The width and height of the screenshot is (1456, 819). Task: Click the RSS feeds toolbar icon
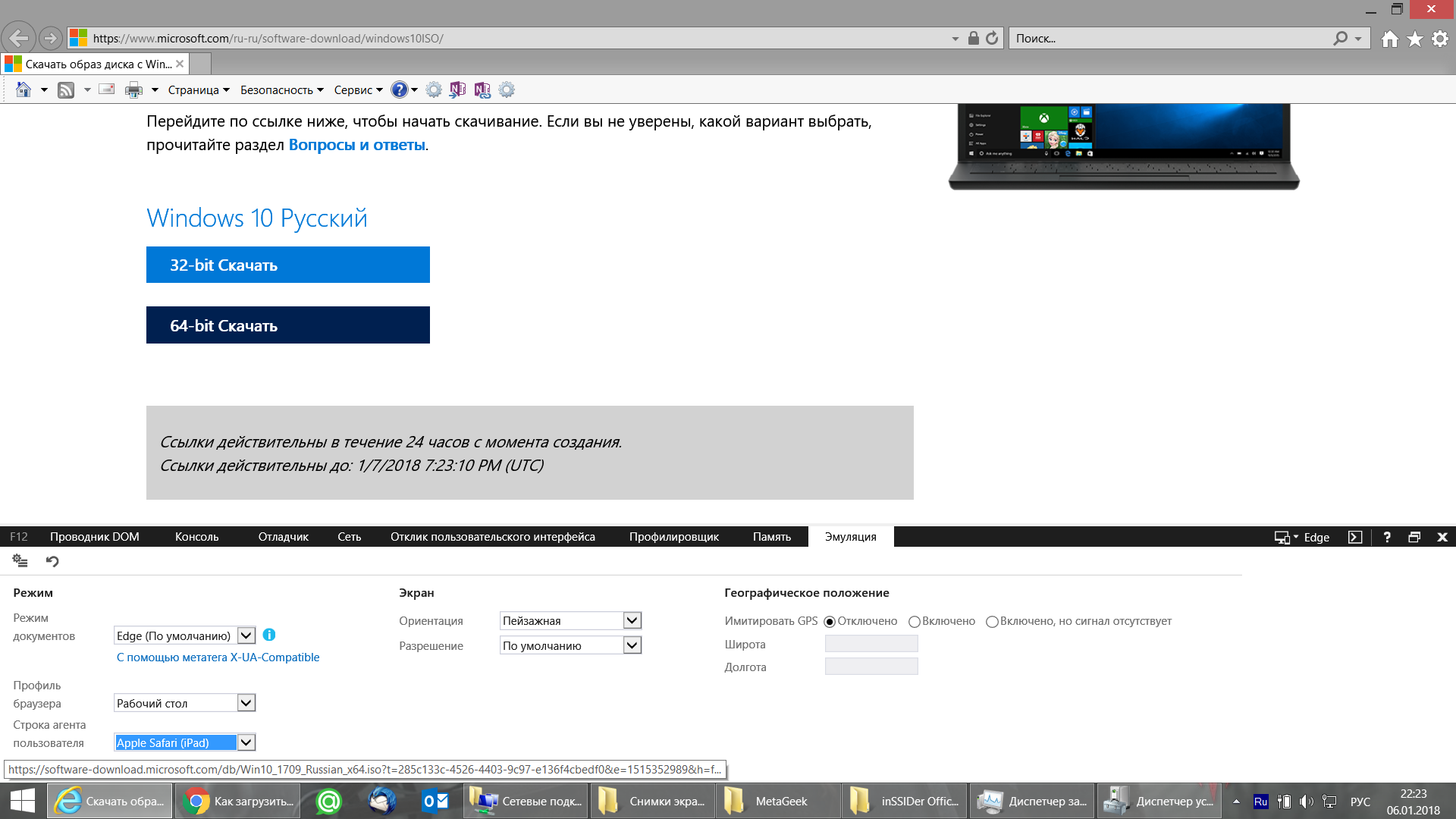[x=66, y=90]
